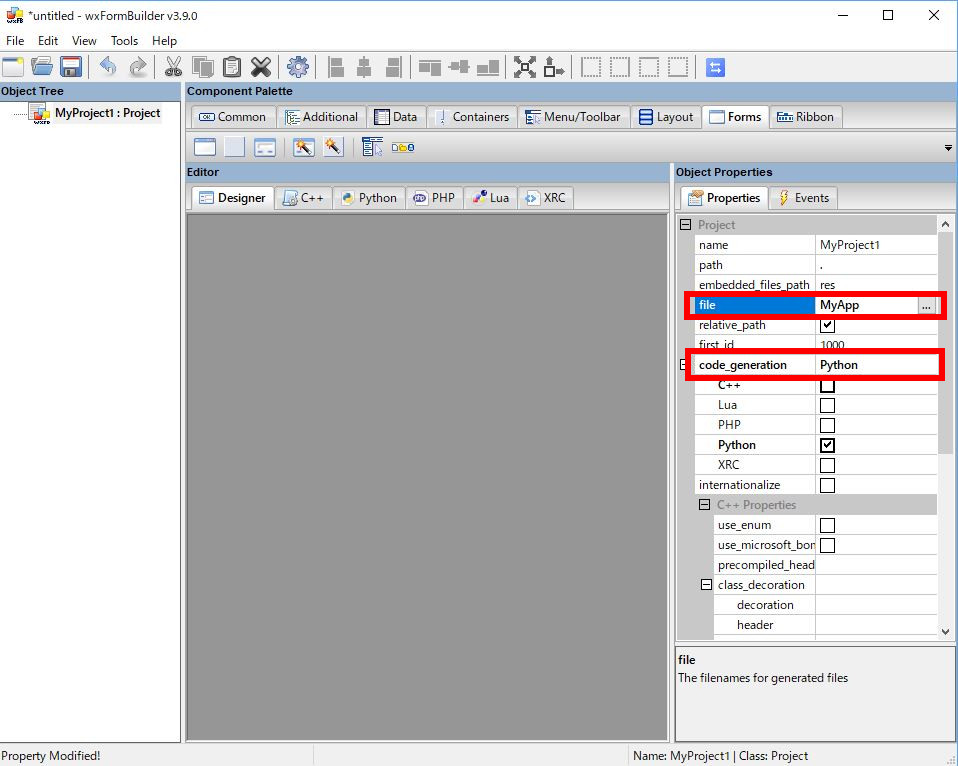Toggle the Top Border toolbar icon

(x=649, y=67)
